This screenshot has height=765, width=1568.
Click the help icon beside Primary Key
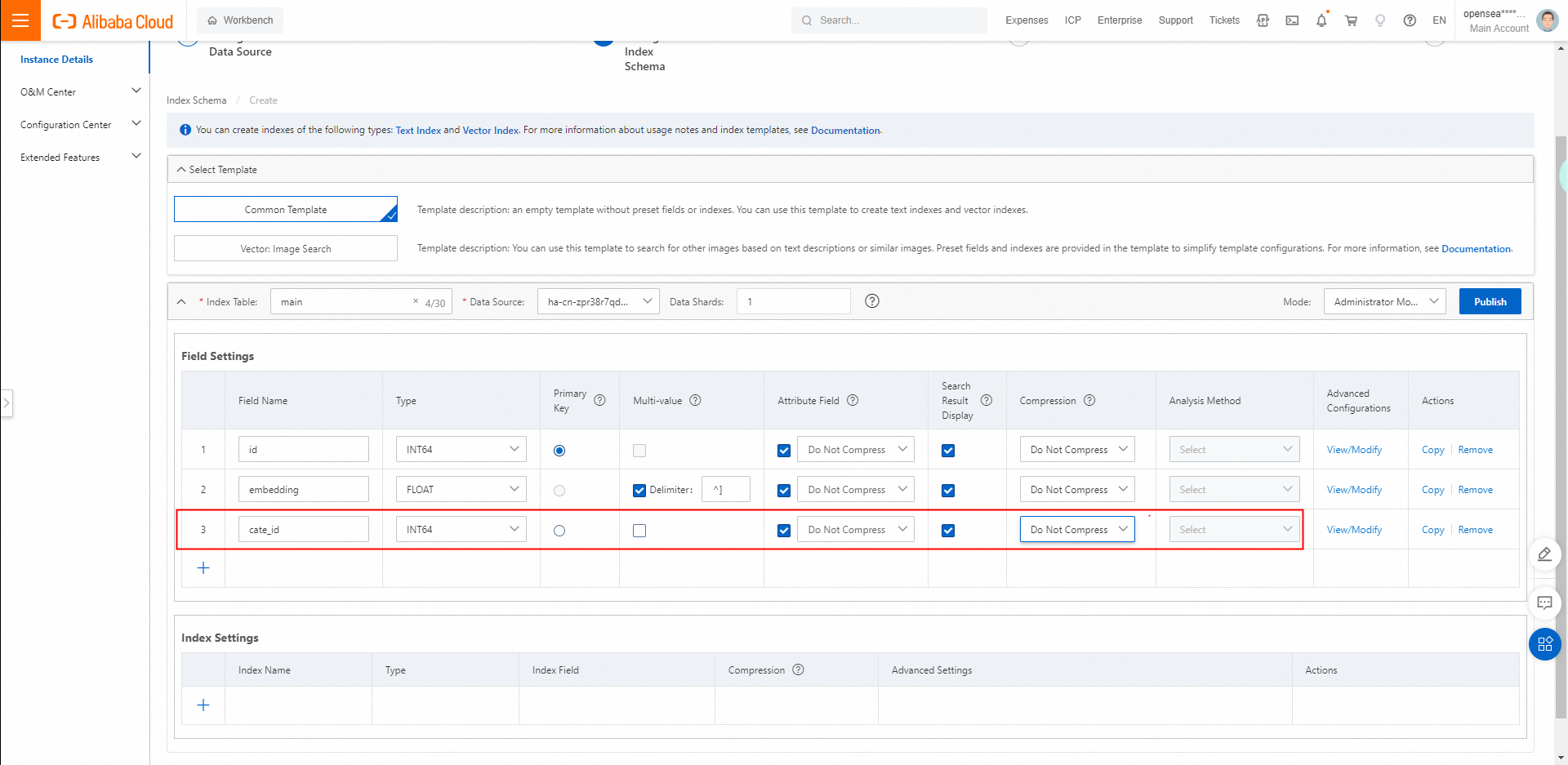pos(599,400)
